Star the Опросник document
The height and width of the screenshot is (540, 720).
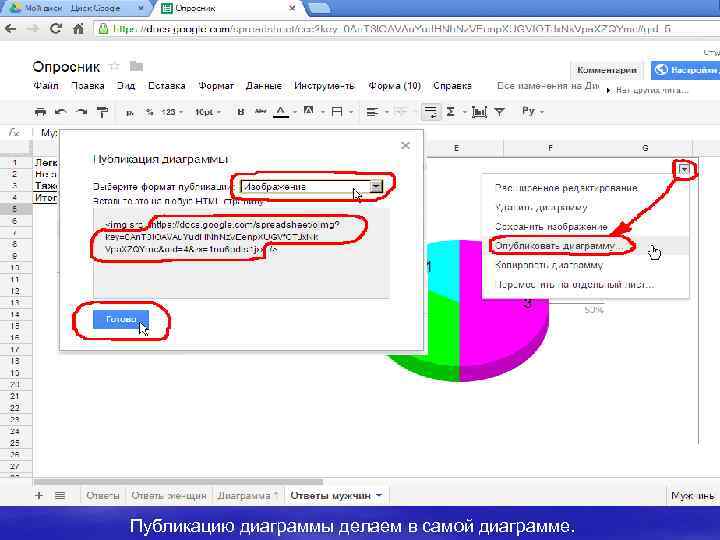tap(114, 67)
